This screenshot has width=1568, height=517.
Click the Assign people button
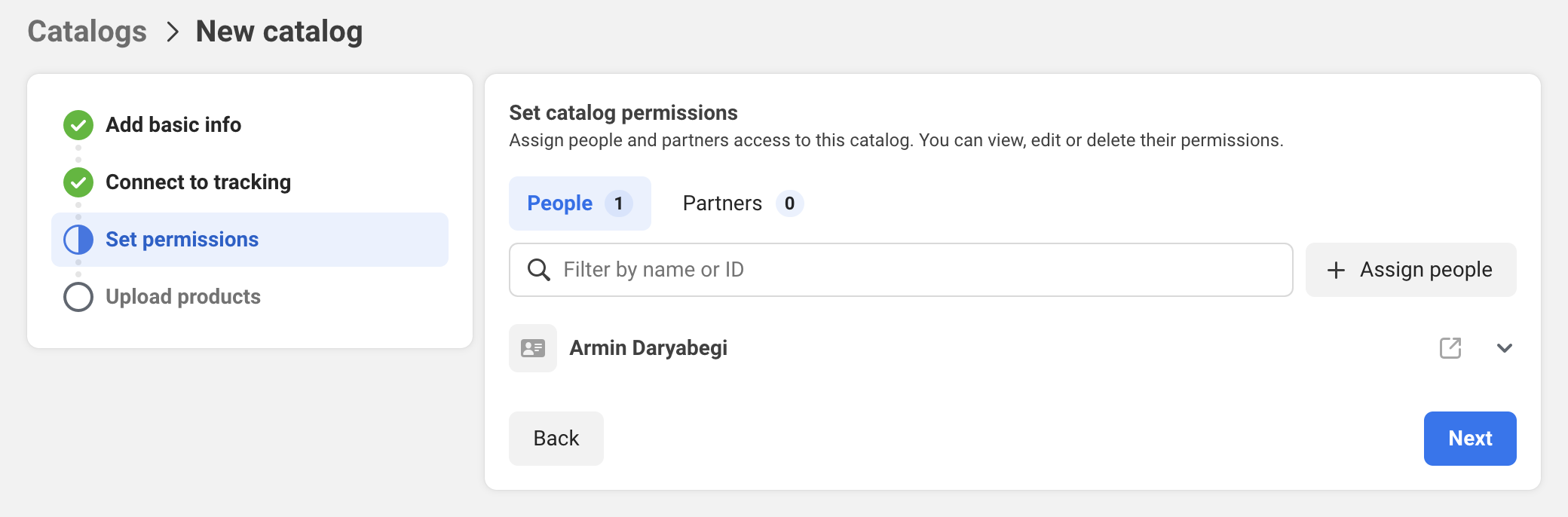(x=1410, y=270)
